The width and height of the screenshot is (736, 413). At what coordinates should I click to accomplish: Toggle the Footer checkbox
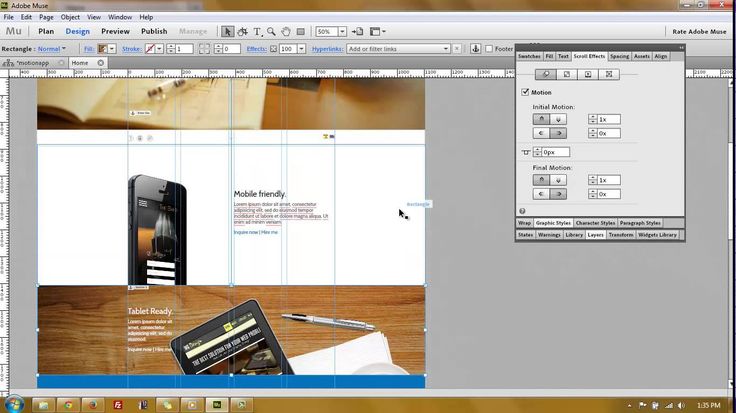click(489, 48)
